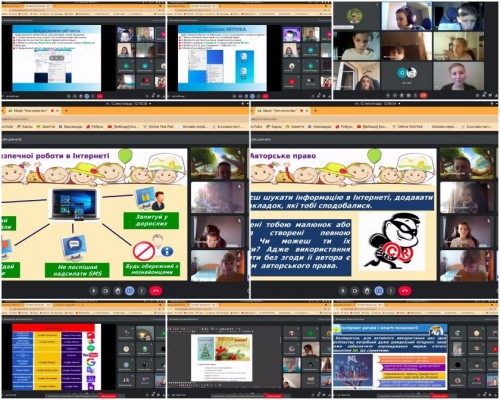End the call showing Інтернеті safety slide
The width and height of the screenshot is (500, 400).
(155, 291)
